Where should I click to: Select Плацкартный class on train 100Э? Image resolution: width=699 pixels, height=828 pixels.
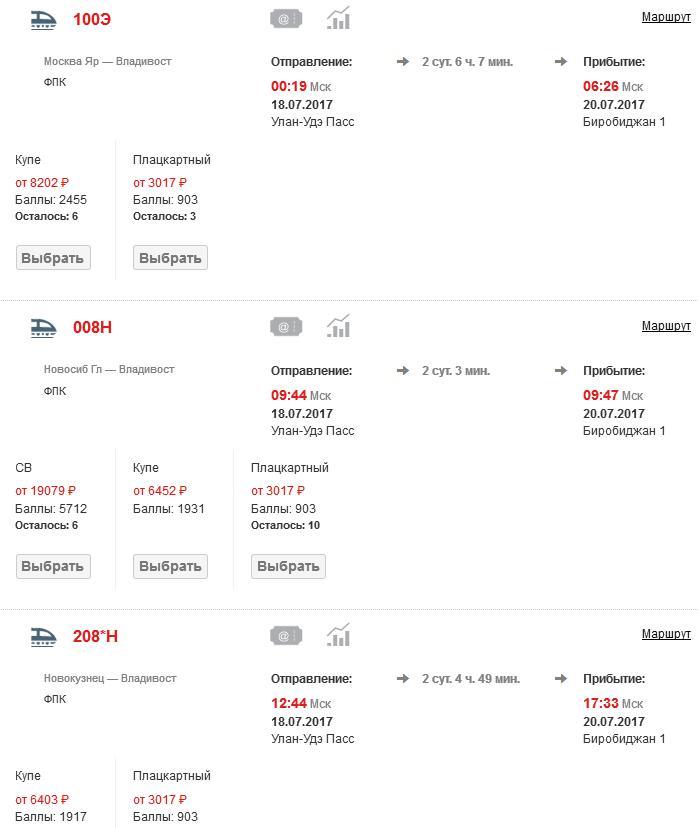[x=170, y=258]
